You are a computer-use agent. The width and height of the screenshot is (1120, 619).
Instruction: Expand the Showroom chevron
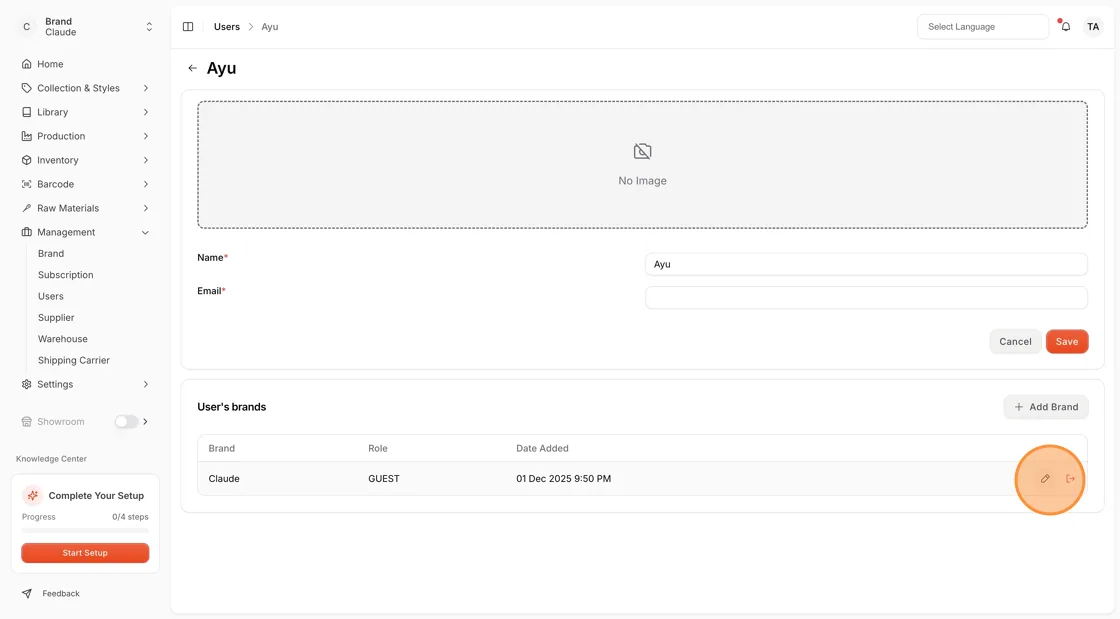tap(146, 422)
